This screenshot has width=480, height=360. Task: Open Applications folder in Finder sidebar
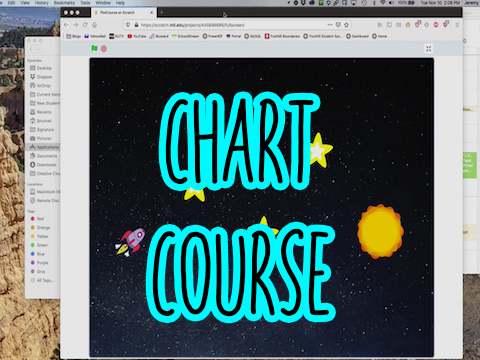[x=44, y=147]
